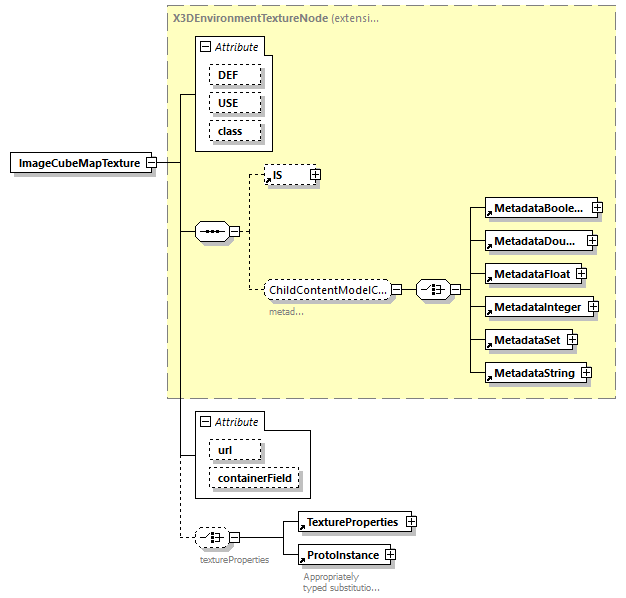Select the USE attribute box

(x=235, y=103)
